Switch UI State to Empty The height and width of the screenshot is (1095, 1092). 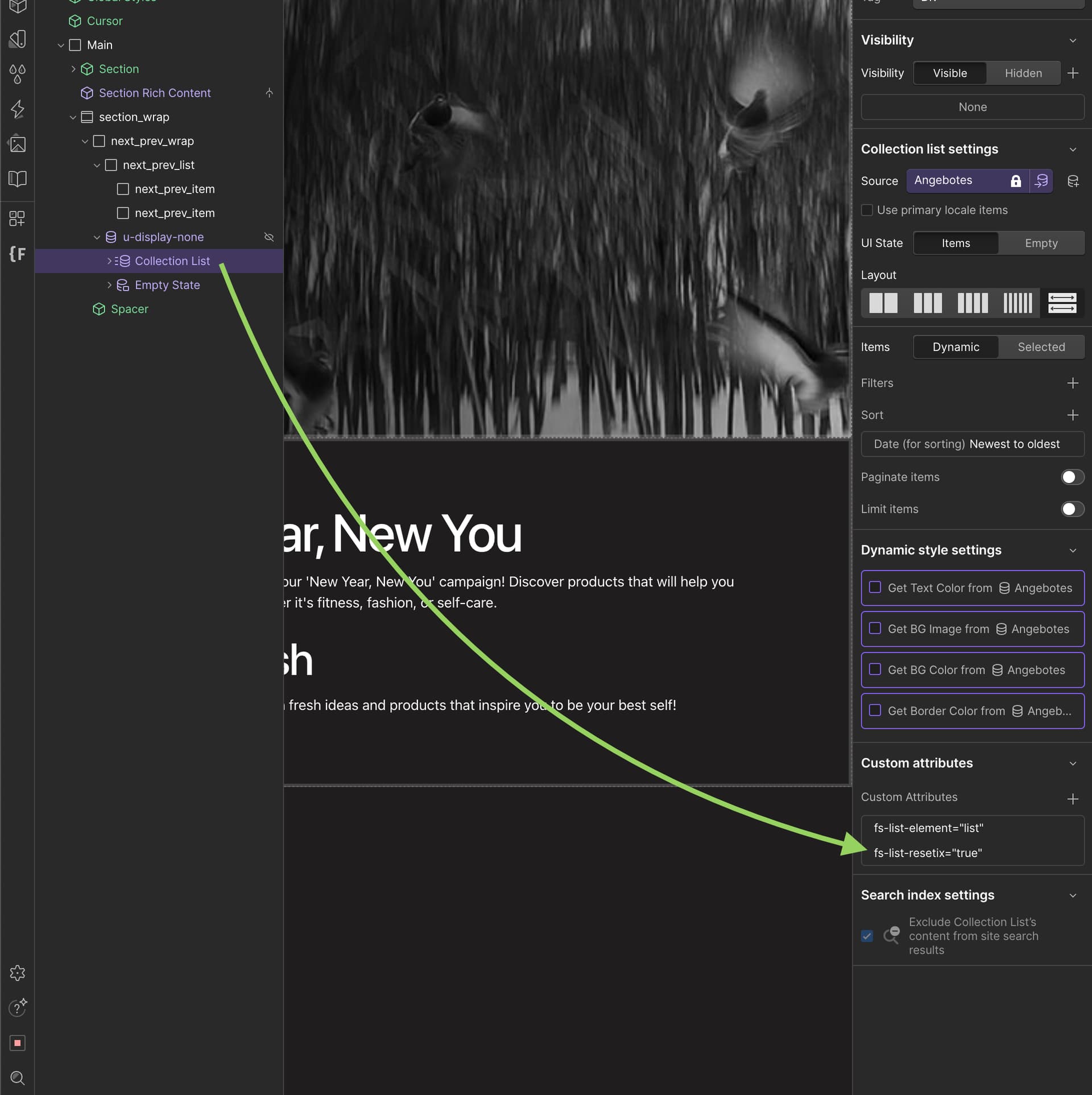pos(1041,243)
